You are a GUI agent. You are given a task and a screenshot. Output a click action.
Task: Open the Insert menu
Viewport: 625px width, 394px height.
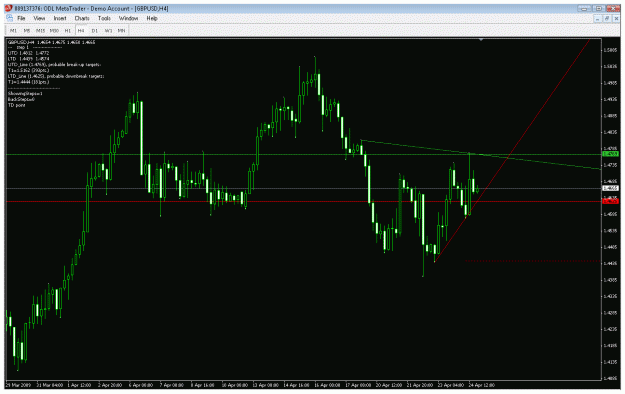pos(60,18)
